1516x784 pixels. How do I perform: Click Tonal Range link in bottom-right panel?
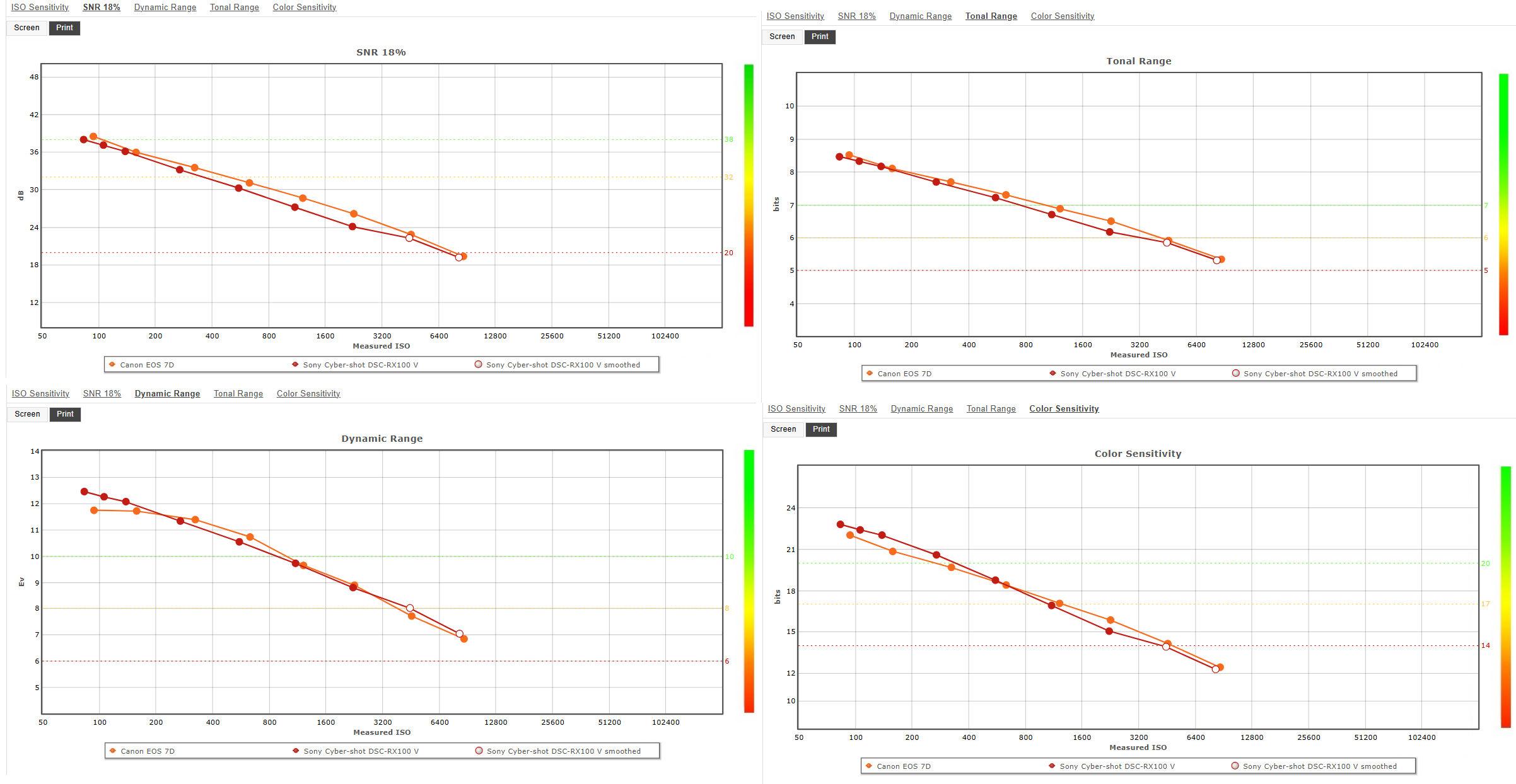[991, 409]
